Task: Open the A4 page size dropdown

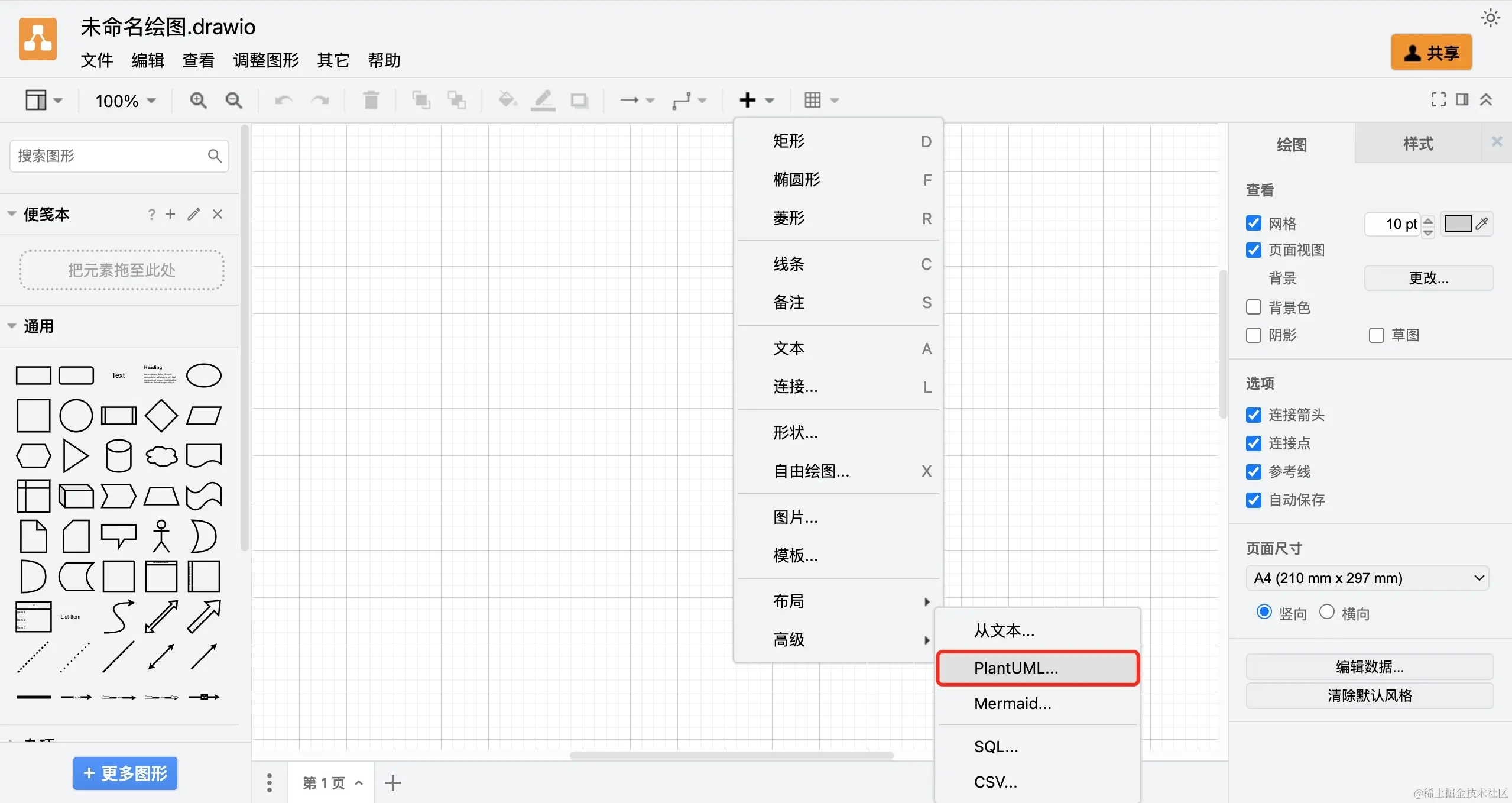Action: [1368, 578]
